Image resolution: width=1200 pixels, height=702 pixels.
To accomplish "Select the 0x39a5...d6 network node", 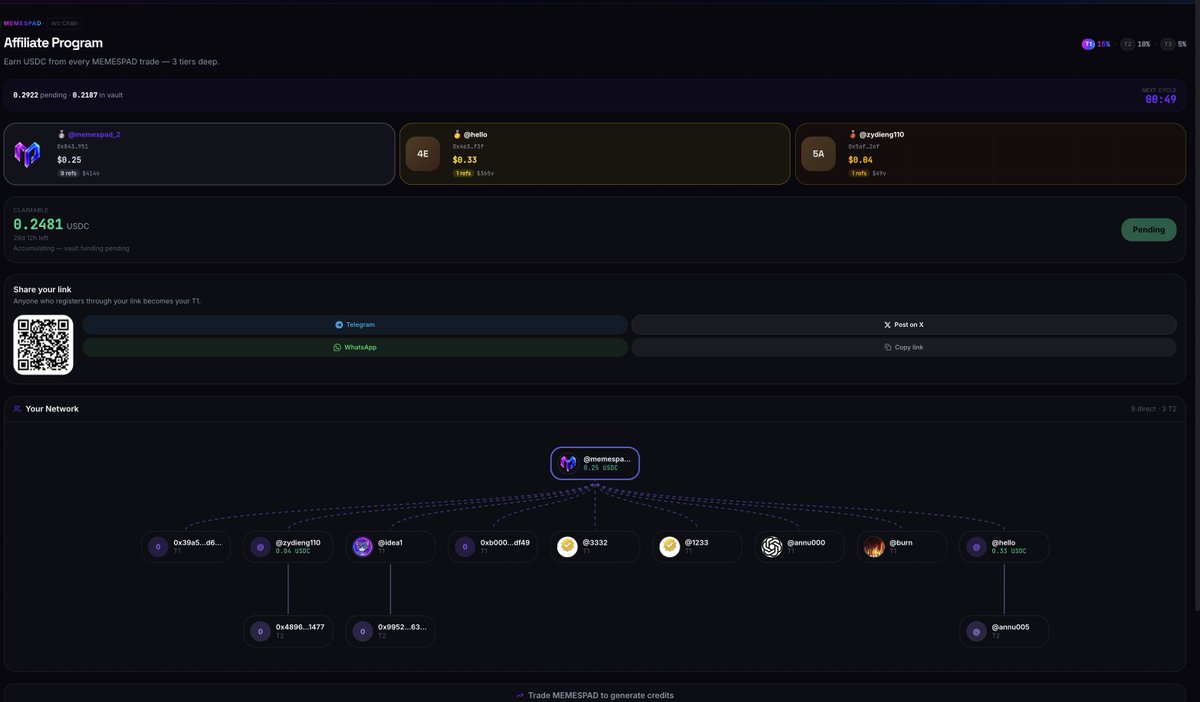I will point(186,547).
